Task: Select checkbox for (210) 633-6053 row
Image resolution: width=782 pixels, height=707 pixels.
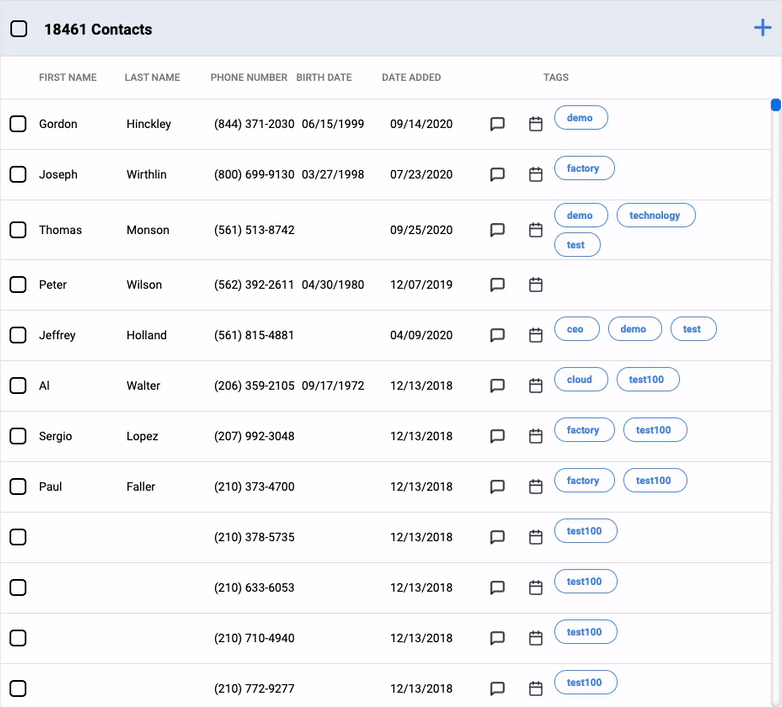Action: [x=18, y=588]
